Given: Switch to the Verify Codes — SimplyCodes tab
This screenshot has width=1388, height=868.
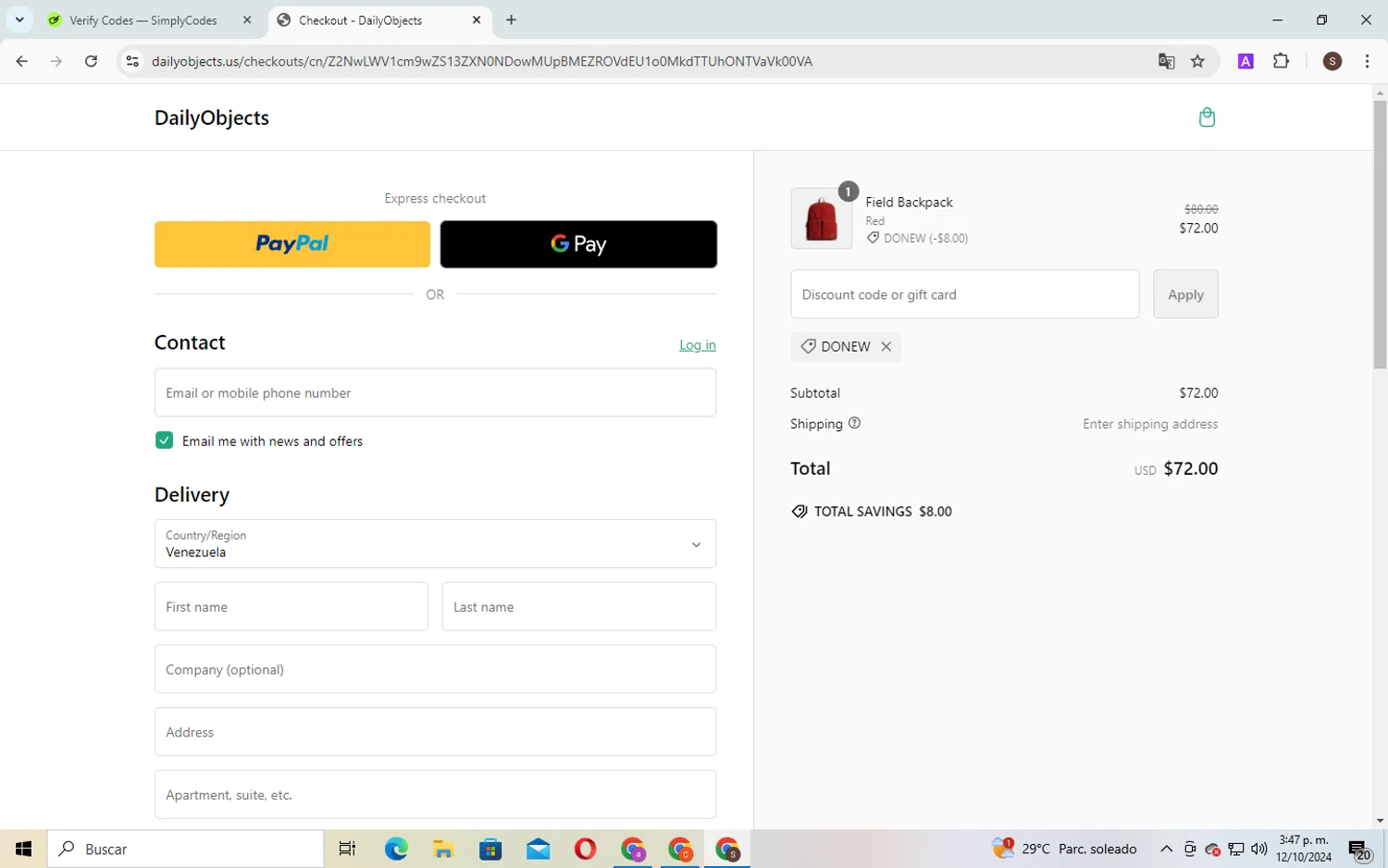Looking at the screenshot, I should [143, 20].
